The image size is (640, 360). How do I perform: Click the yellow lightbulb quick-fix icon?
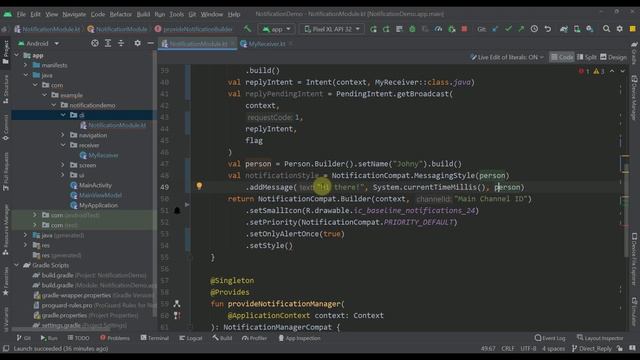(x=199, y=186)
